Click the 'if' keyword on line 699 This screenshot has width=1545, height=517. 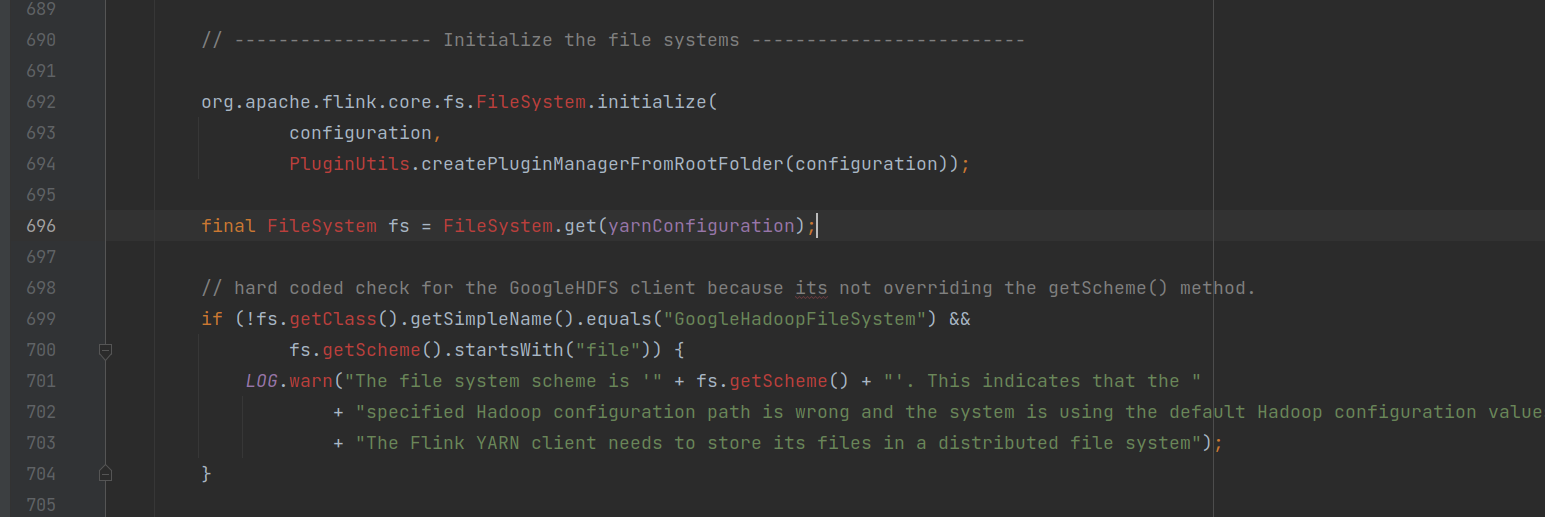(x=213, y=319)
